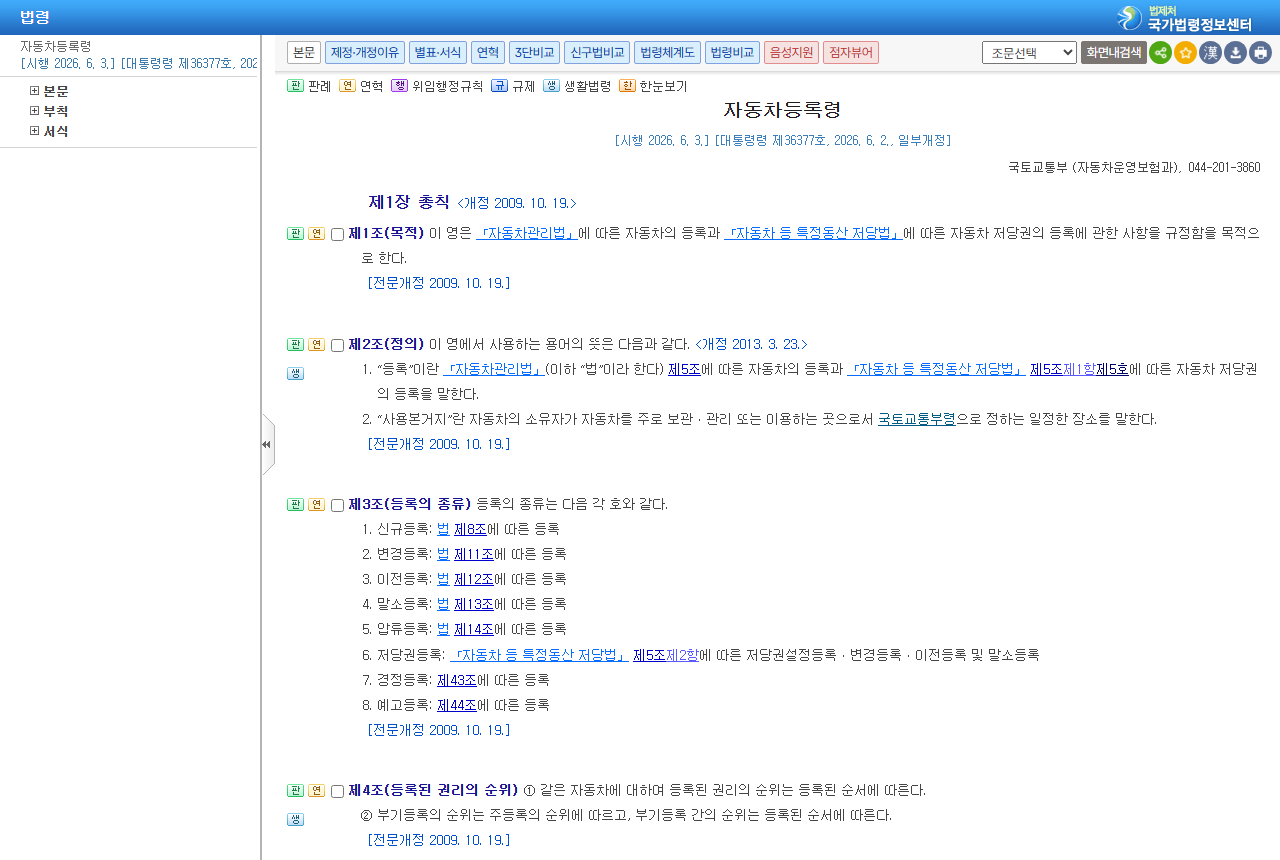This screenshot has height=860, width=1280.
Task: Open the 판 icon for 제4조(등록된 권리의 순위)
Action: pos(295,791)
